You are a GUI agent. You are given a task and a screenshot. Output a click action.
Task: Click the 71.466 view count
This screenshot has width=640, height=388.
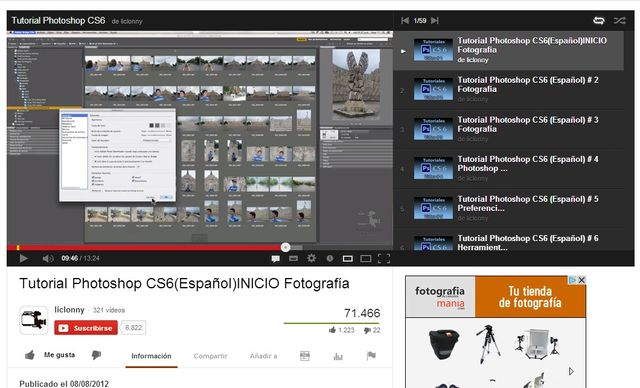coord(362,313)
